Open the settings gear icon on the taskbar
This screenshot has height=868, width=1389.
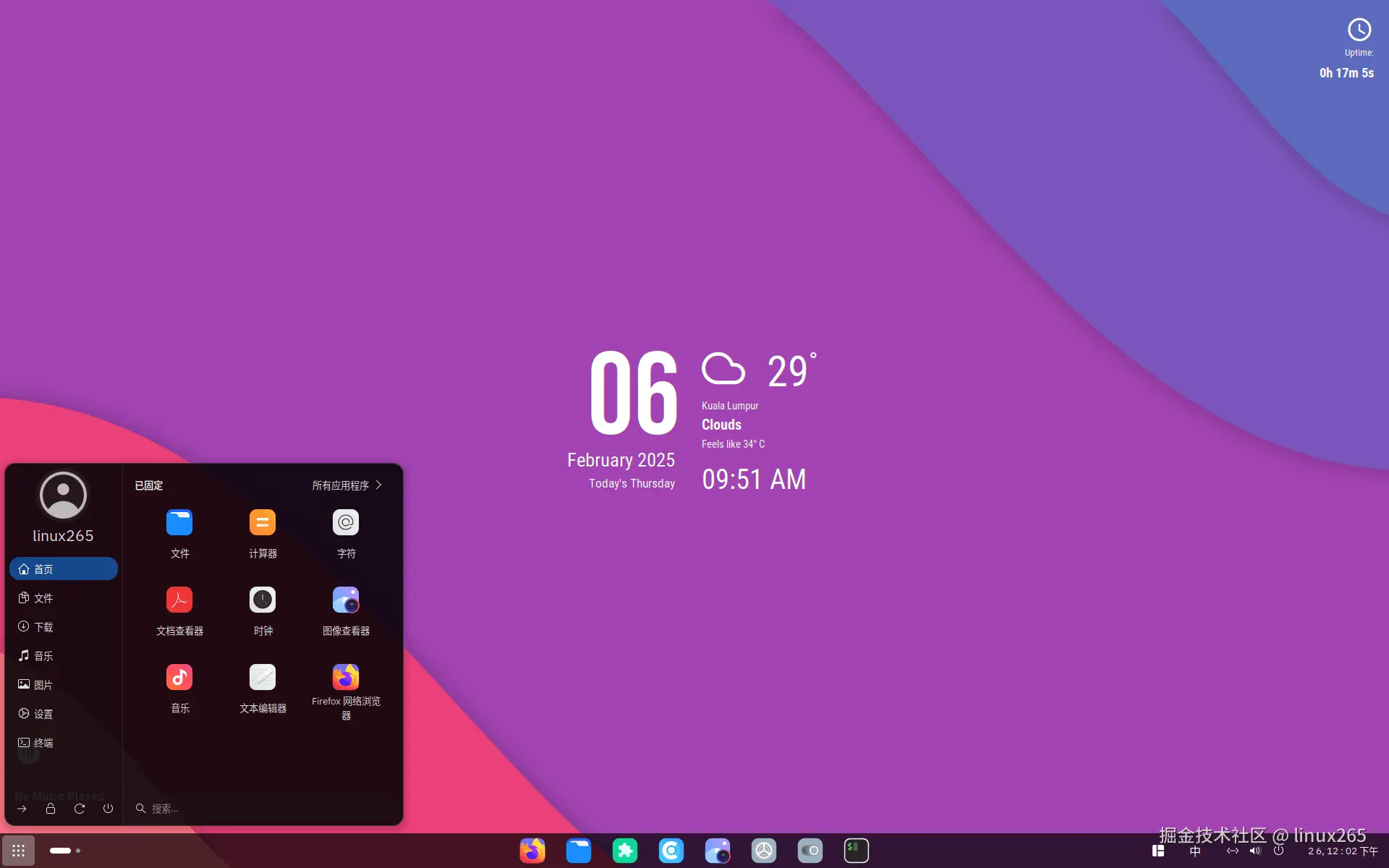764,850
